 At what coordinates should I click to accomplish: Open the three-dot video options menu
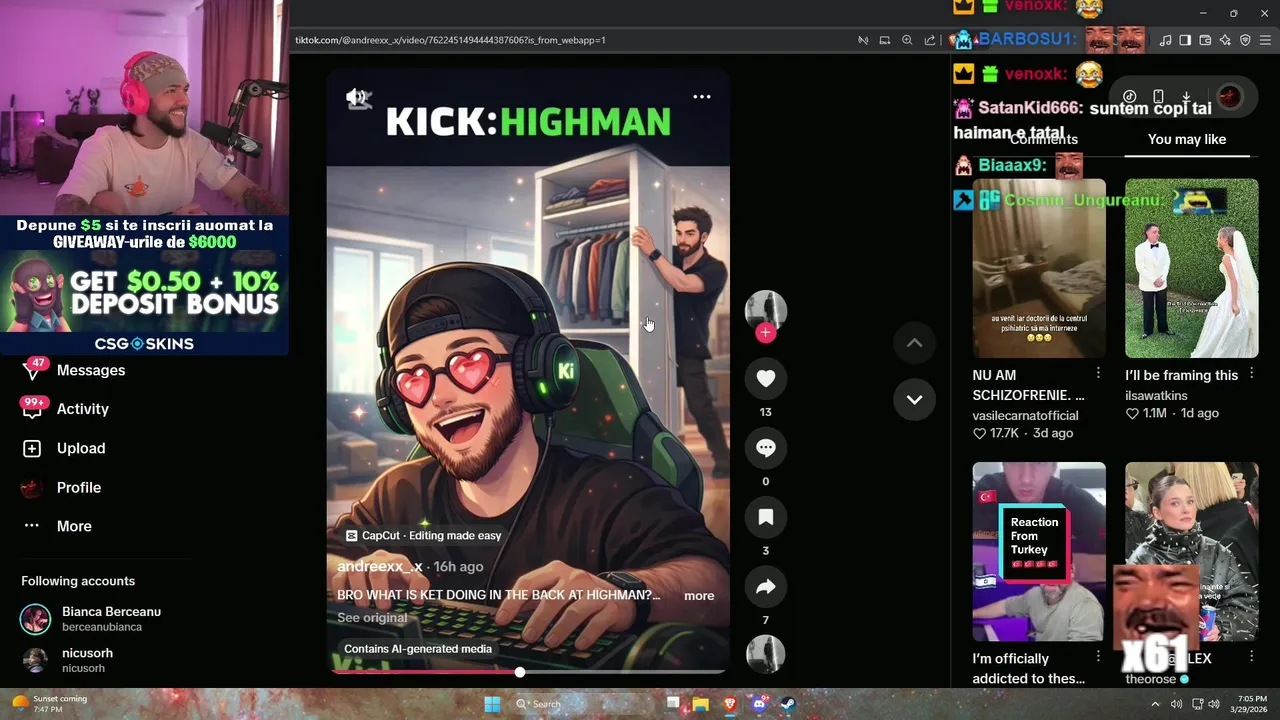pyautogui.click(x=702, y=97)
